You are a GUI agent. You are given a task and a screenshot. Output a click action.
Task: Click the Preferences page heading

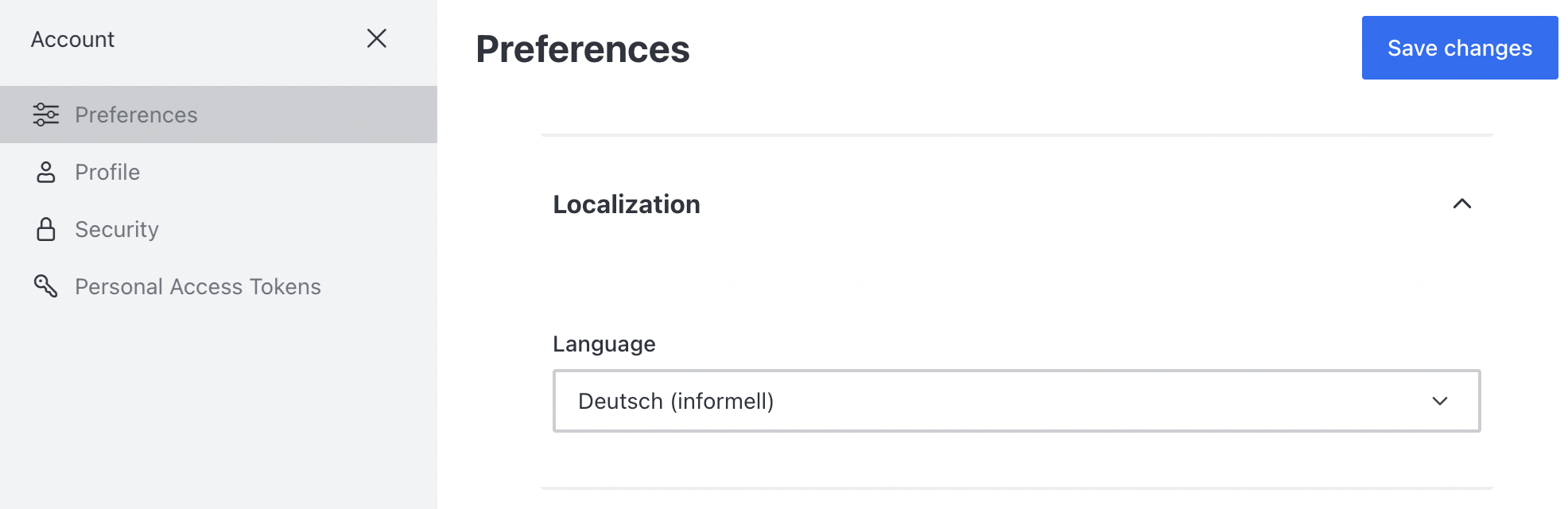583,49
